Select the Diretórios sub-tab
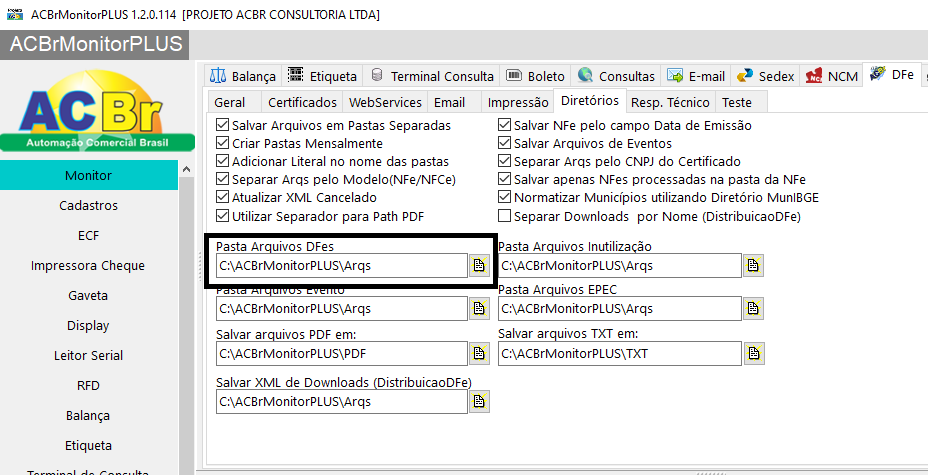This screenshot has width=928, height=475. pyautogui.click(x=589, y=101)
